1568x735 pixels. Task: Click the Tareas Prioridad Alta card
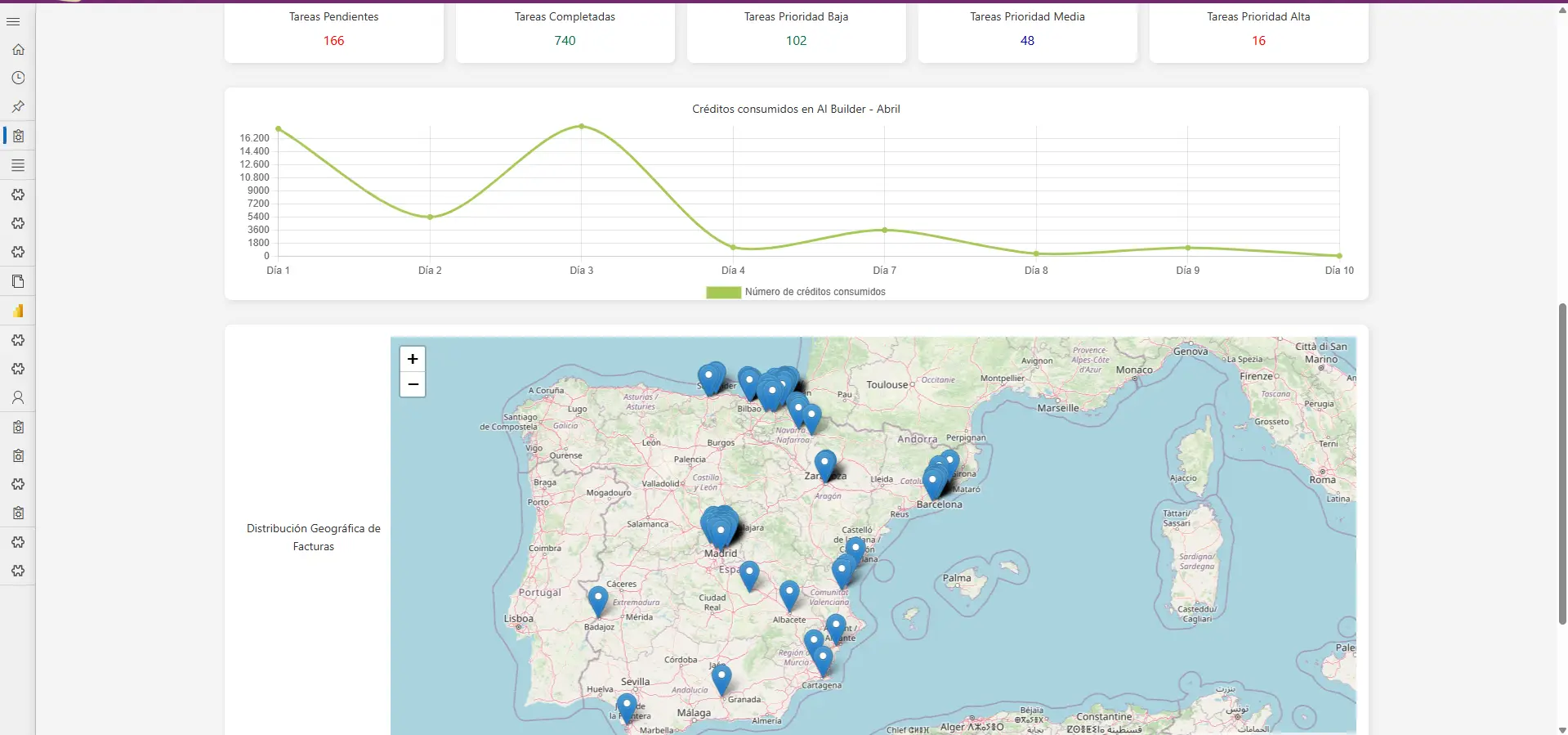pos(1258,31)
